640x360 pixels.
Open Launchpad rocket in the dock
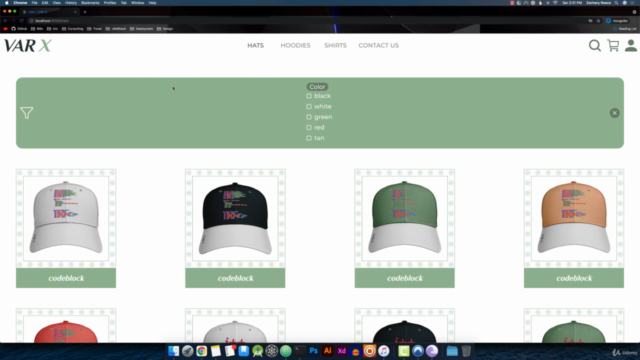(x=188, y=351)
